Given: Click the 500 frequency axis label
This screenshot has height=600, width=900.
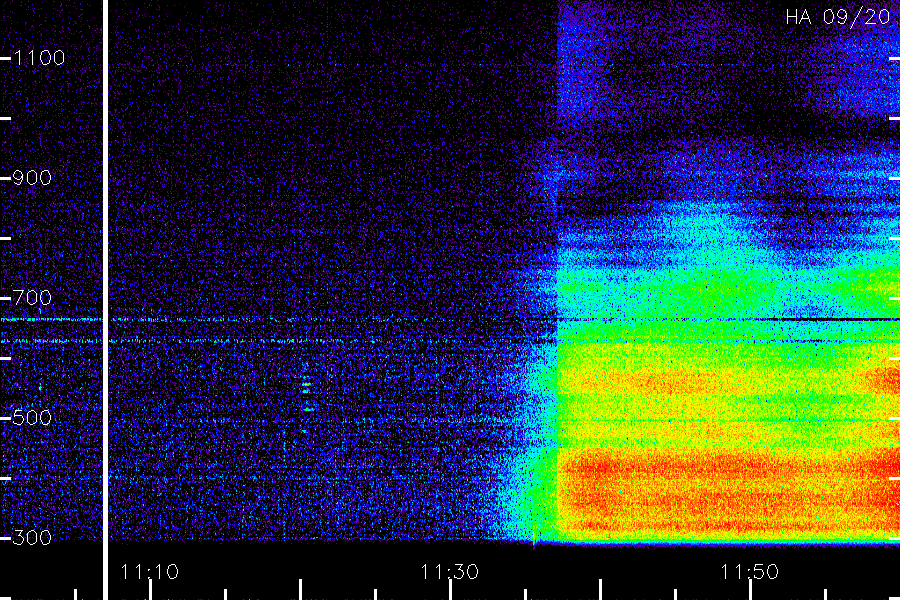Looking at the screenshot, I should point(32,418).
